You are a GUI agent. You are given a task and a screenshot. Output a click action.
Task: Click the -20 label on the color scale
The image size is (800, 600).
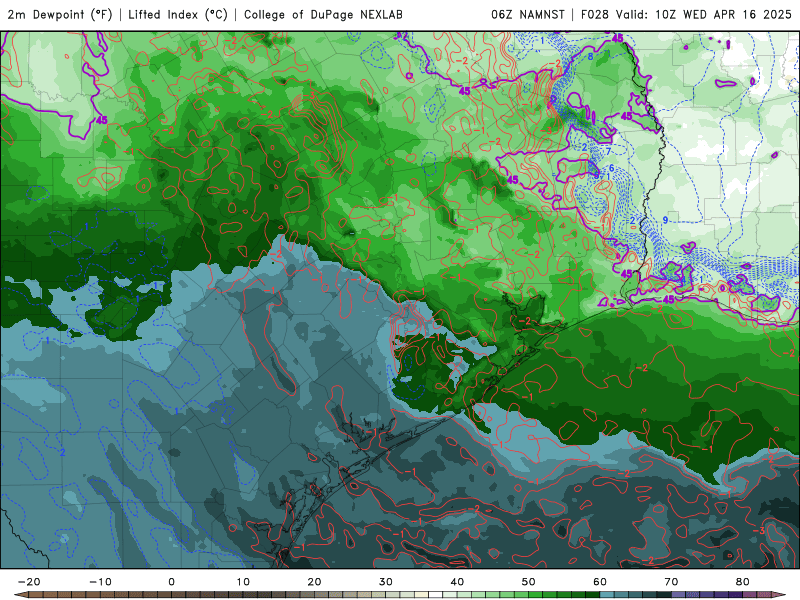[29, 582]
